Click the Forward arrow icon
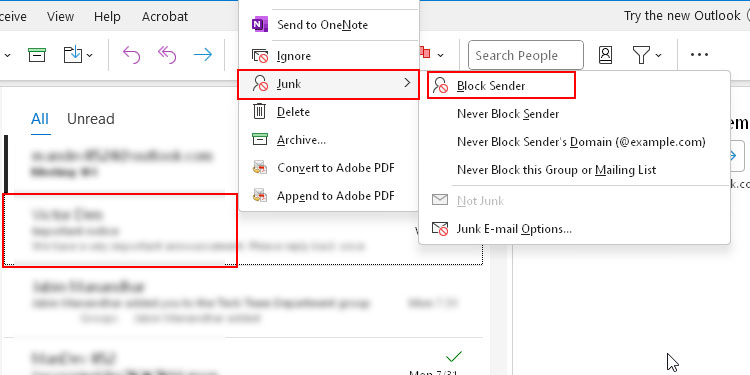Viewport: 750px width, 375px height. click(203, 55)
